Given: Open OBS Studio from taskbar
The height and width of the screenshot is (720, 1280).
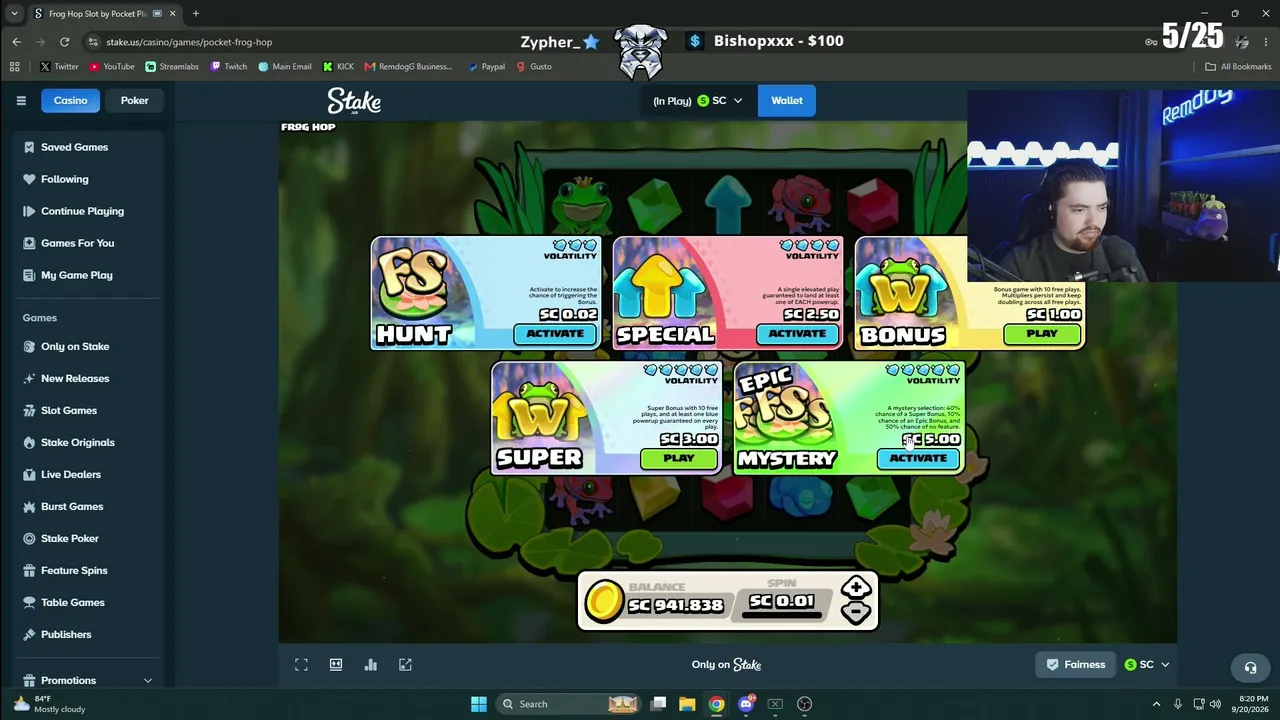Looking at the screenshot, I should pyautogui.click(x=804, y=704).
